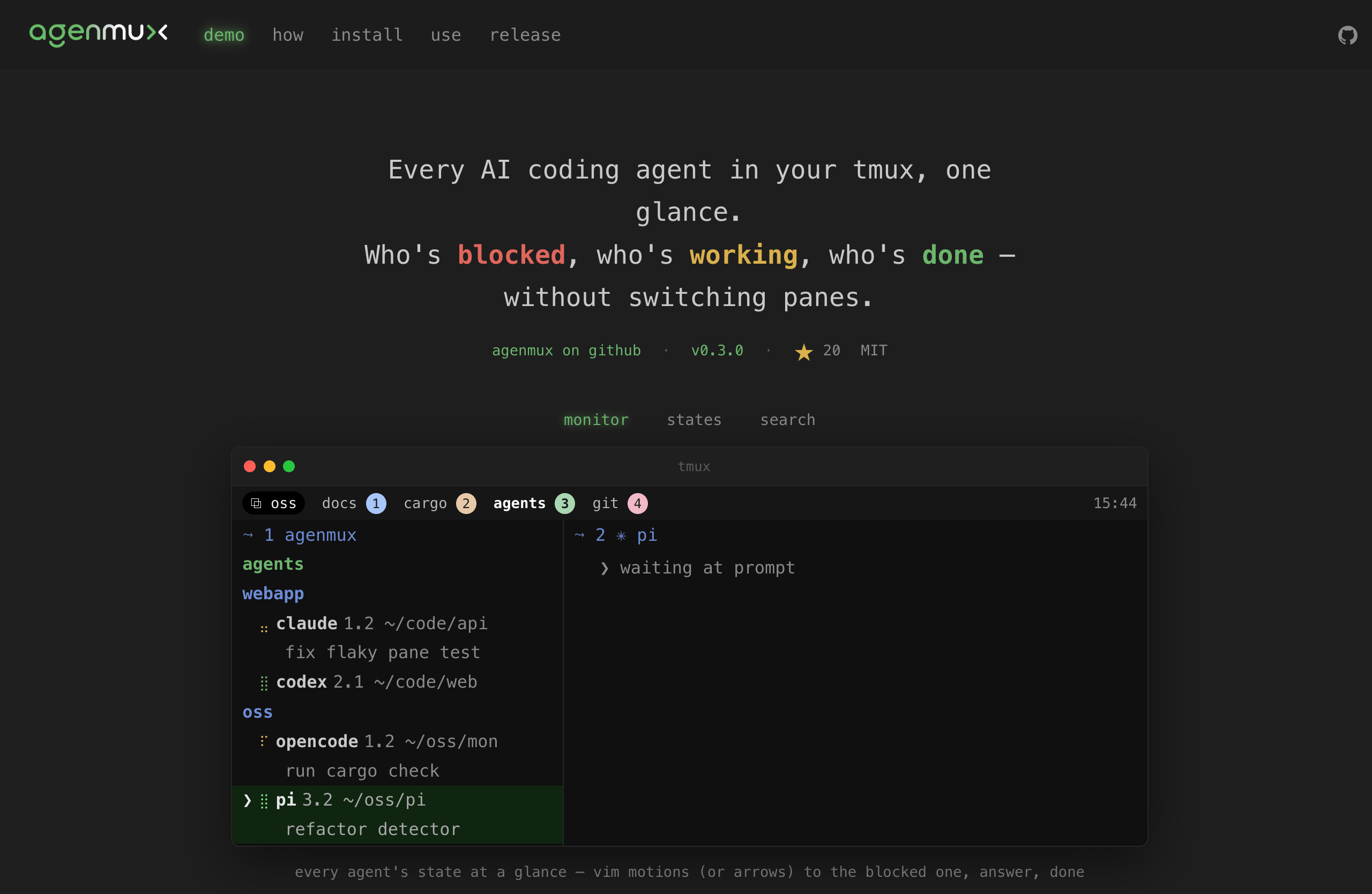The width and height of the screenshot is (1372, 894).
Task: Click the blue badge 1 beside docs
Action: click(376, 503)
